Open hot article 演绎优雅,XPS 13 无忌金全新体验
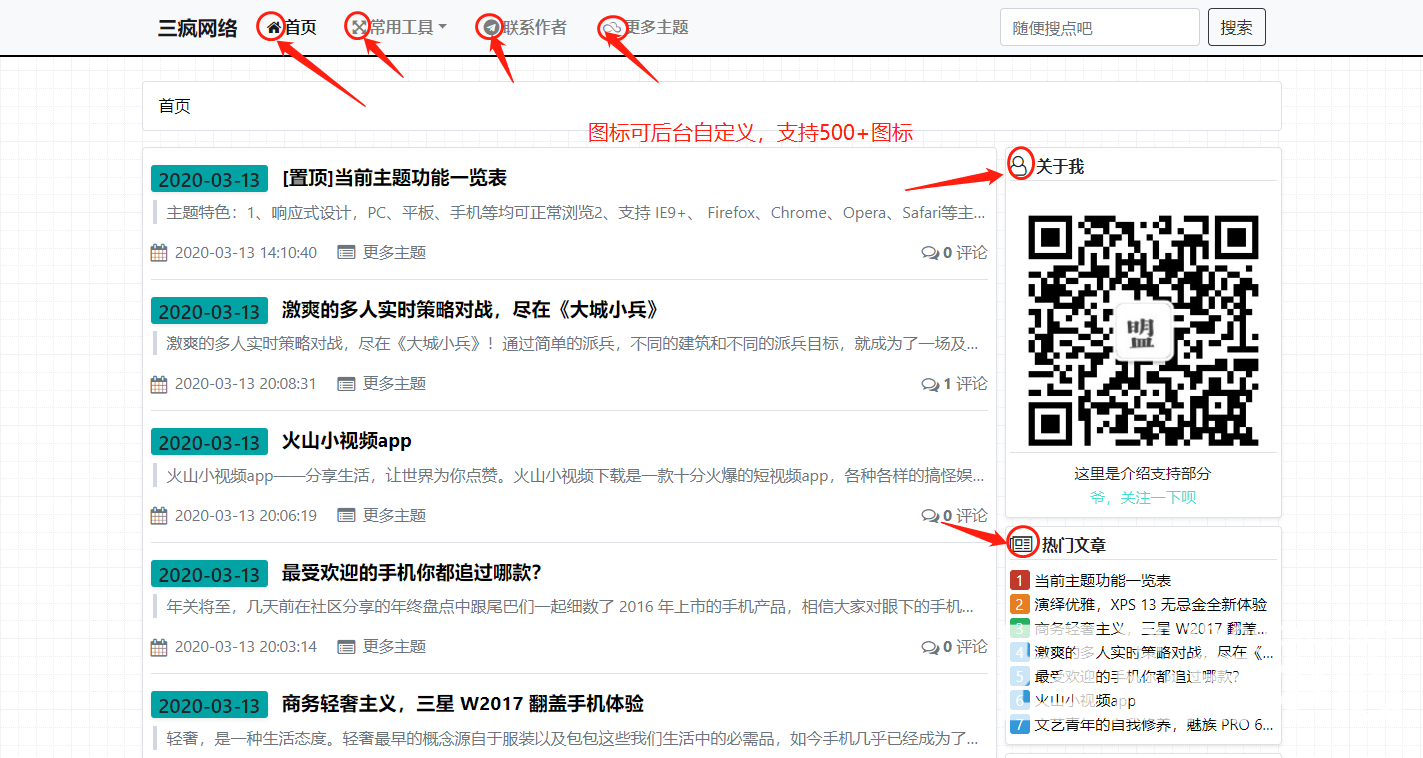This screenshot has width=1423, height=758. point(1150,604)
